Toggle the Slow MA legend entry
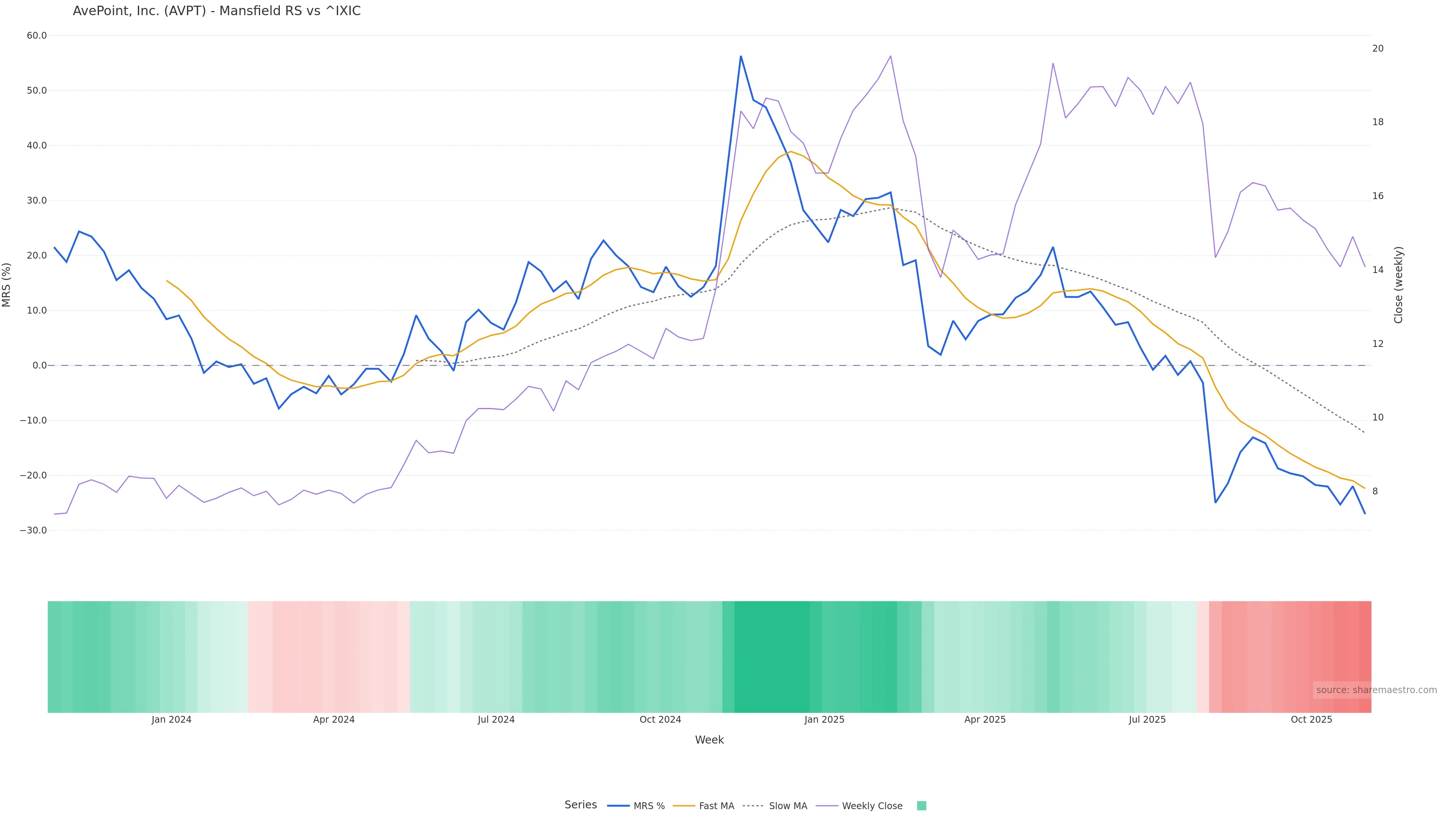This screenshot has height=819, width=1456. point(788,806)
